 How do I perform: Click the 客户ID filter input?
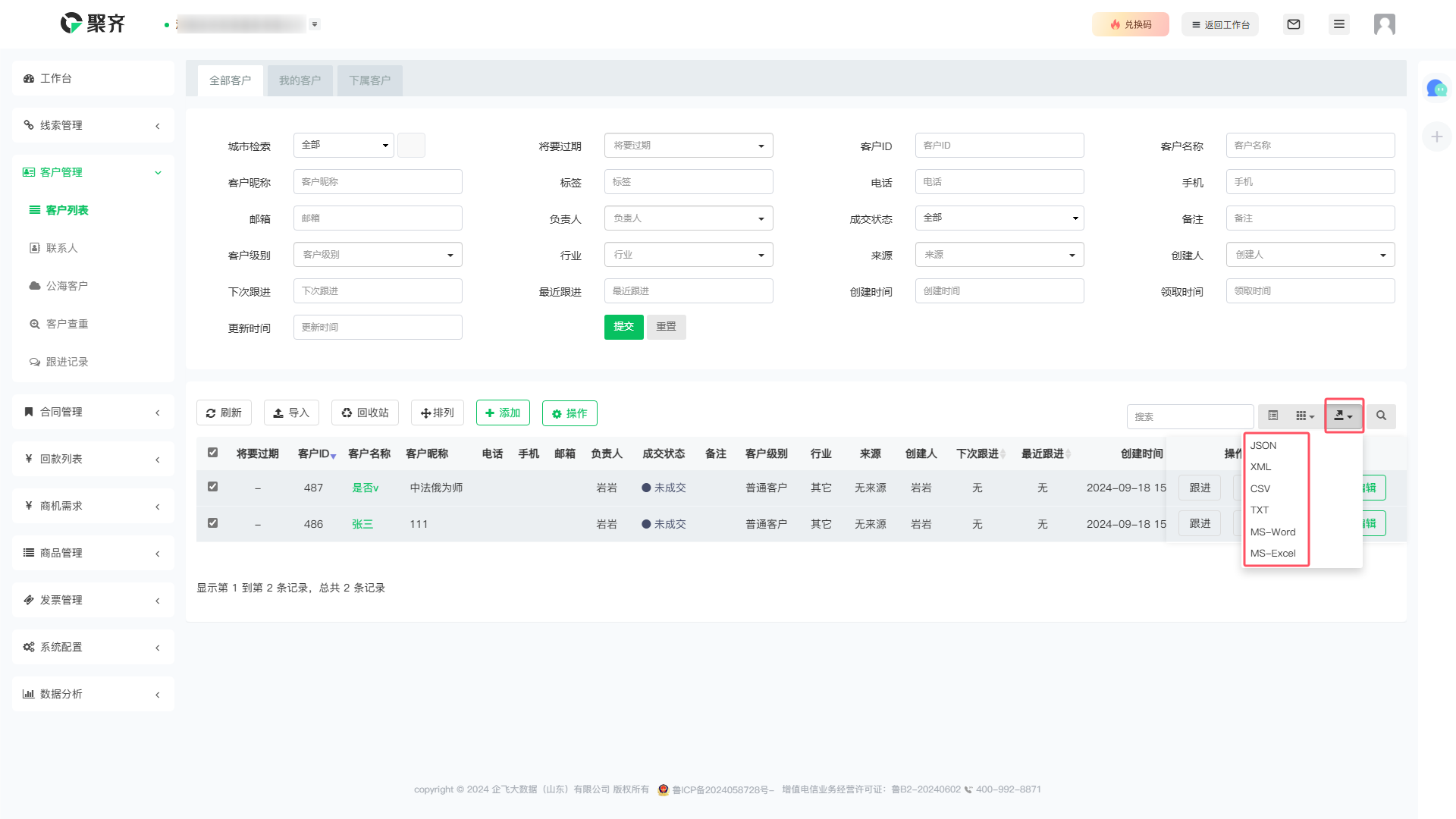(999, 146)
